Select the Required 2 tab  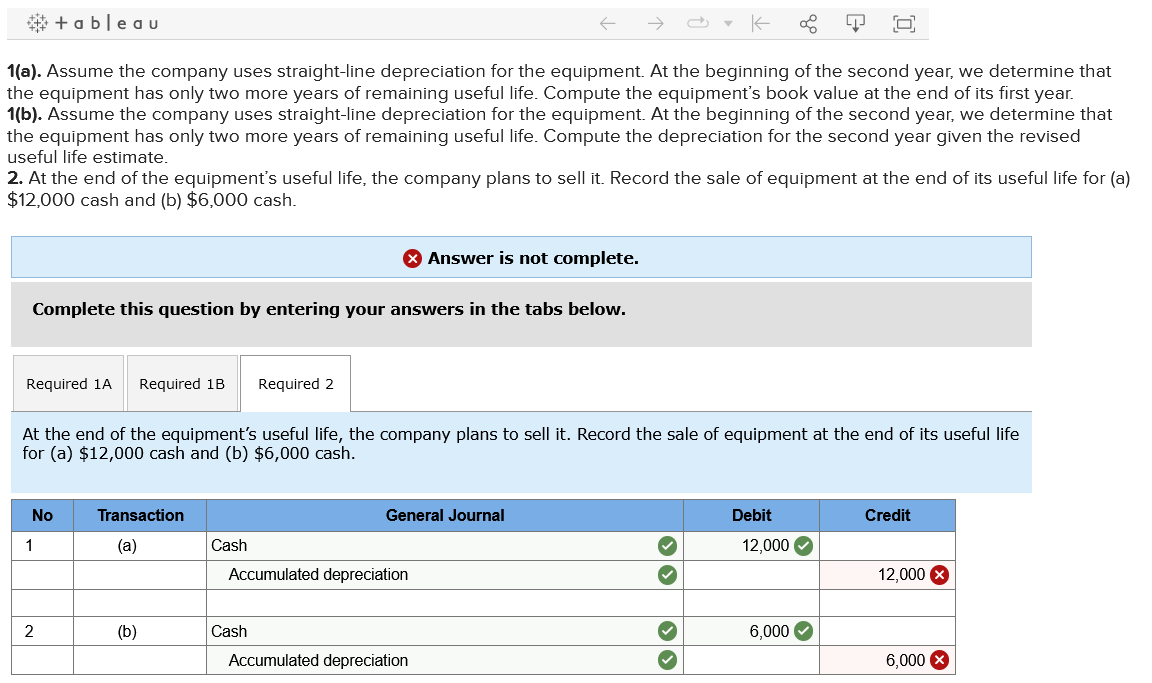(x=294, y=383)
